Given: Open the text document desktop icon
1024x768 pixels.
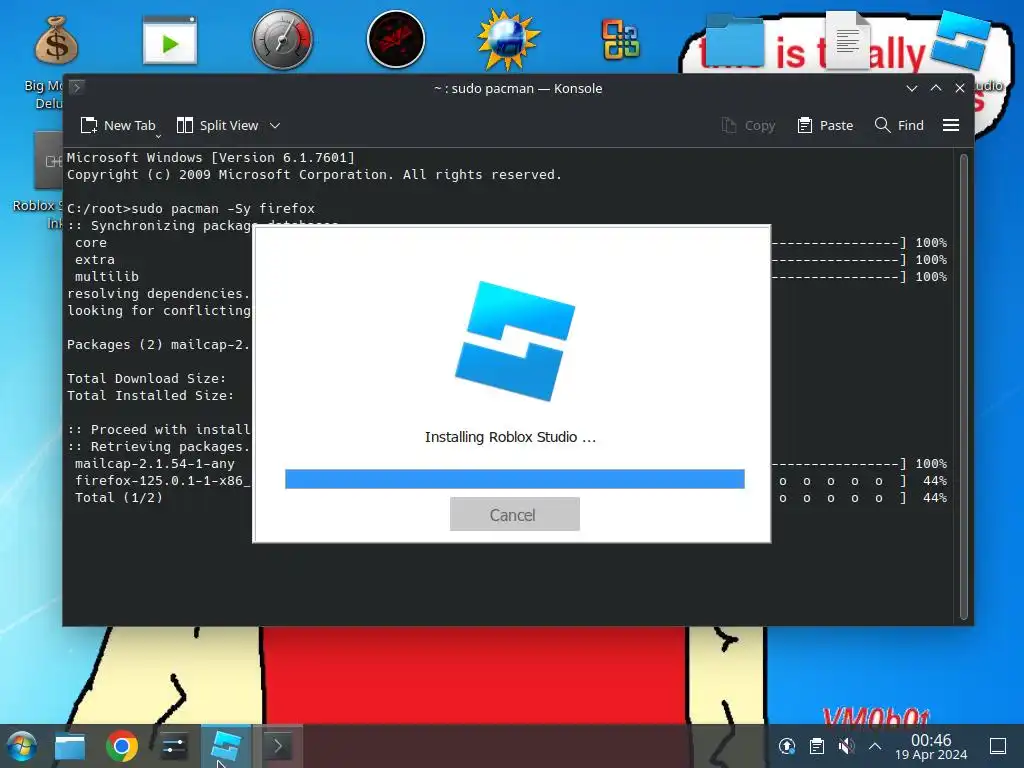Looking at the screenshot, I should (x=847, y=40).
